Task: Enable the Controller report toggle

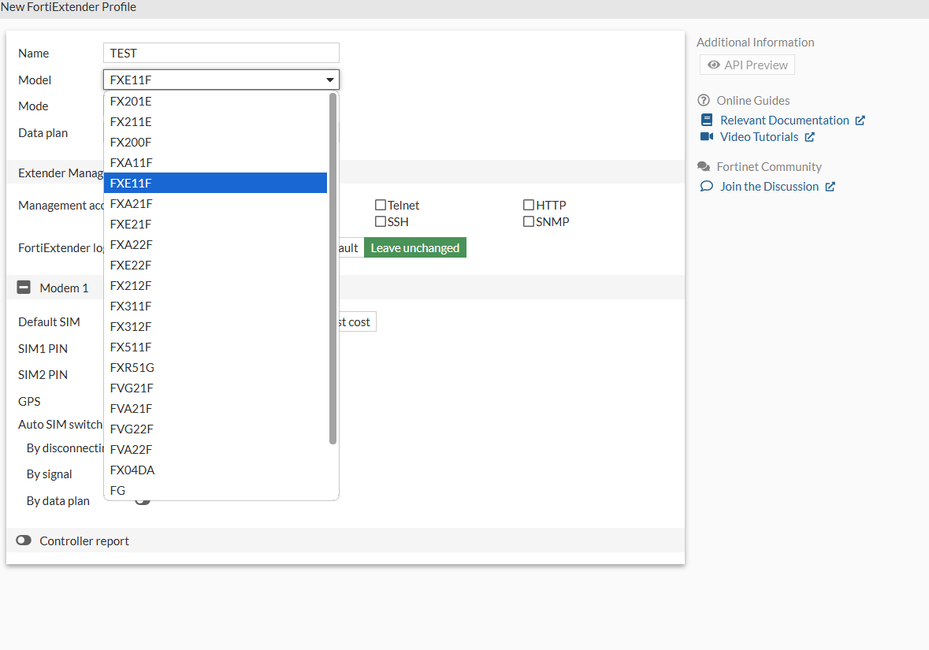Action: (x=24, y=540)
